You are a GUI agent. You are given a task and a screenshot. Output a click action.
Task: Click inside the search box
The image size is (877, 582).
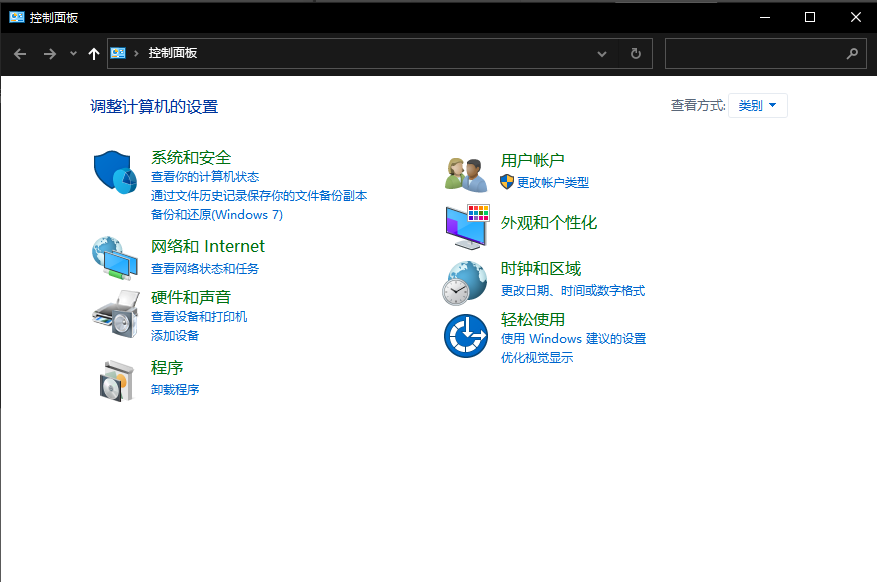tap(765, 53)
